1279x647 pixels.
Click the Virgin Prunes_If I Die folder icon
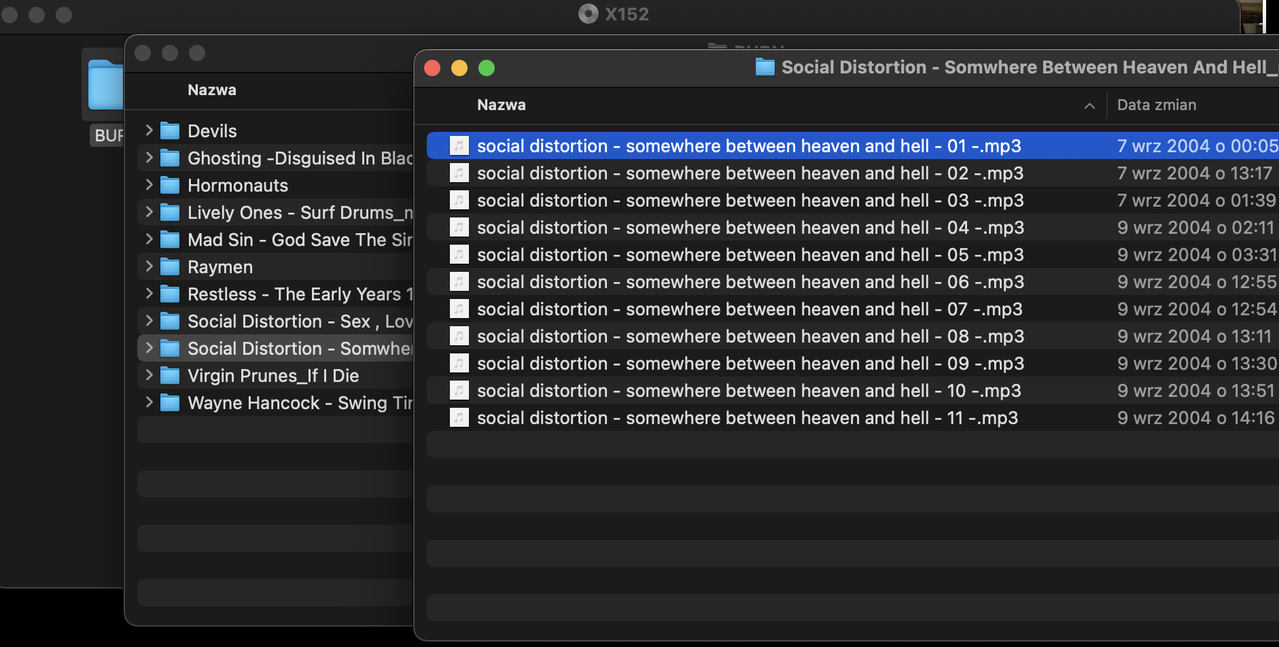coord(170,376)
